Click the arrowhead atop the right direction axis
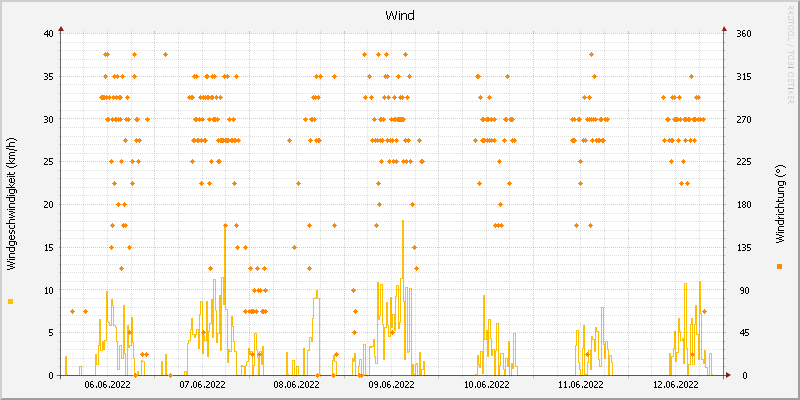Image resolution: width=800 pixels, height=400 pixels. click(x=724, y=29)
